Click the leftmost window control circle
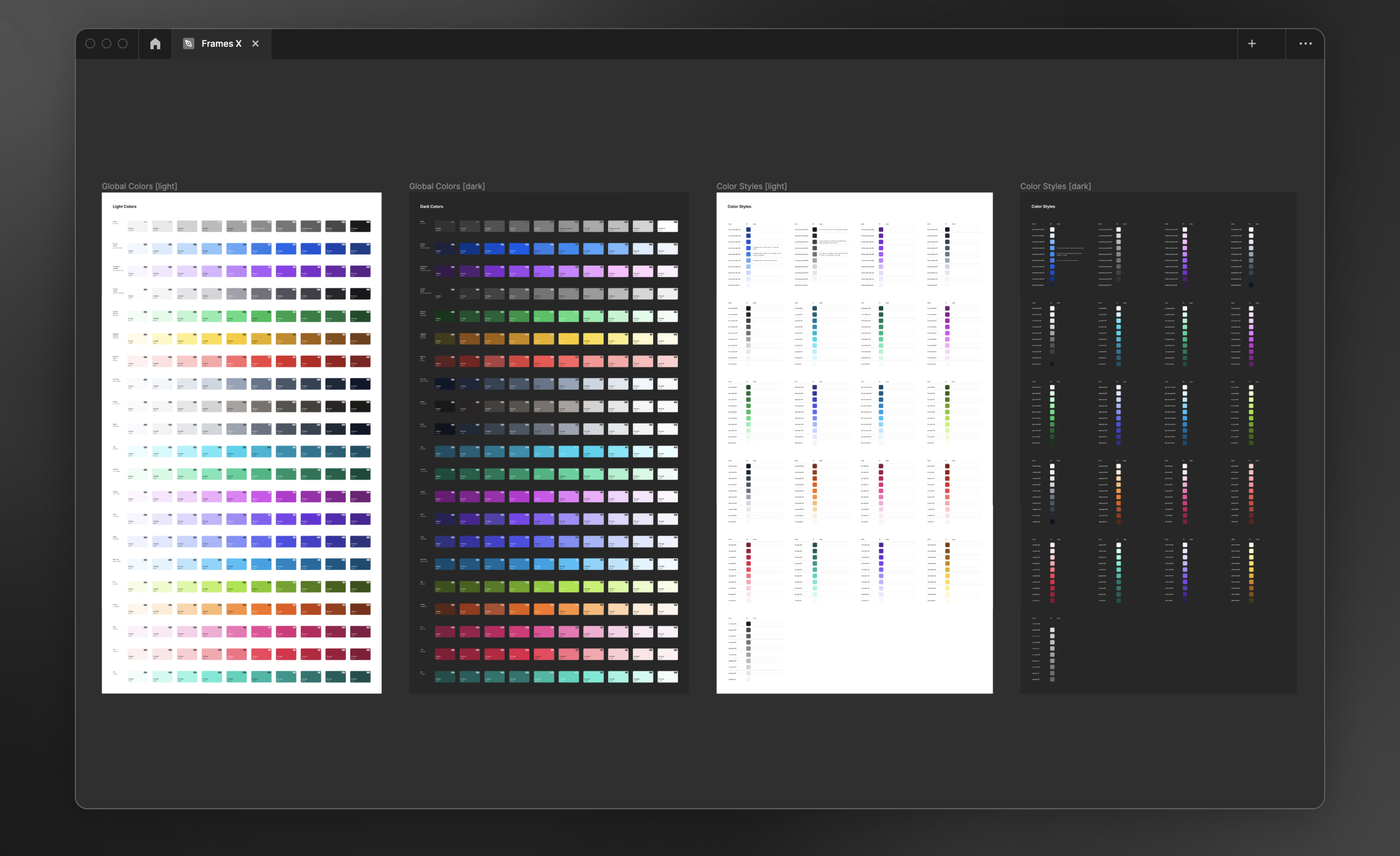Image resolution: width=1400 pixels, height=856 pixels. click(x=90, y=44)
